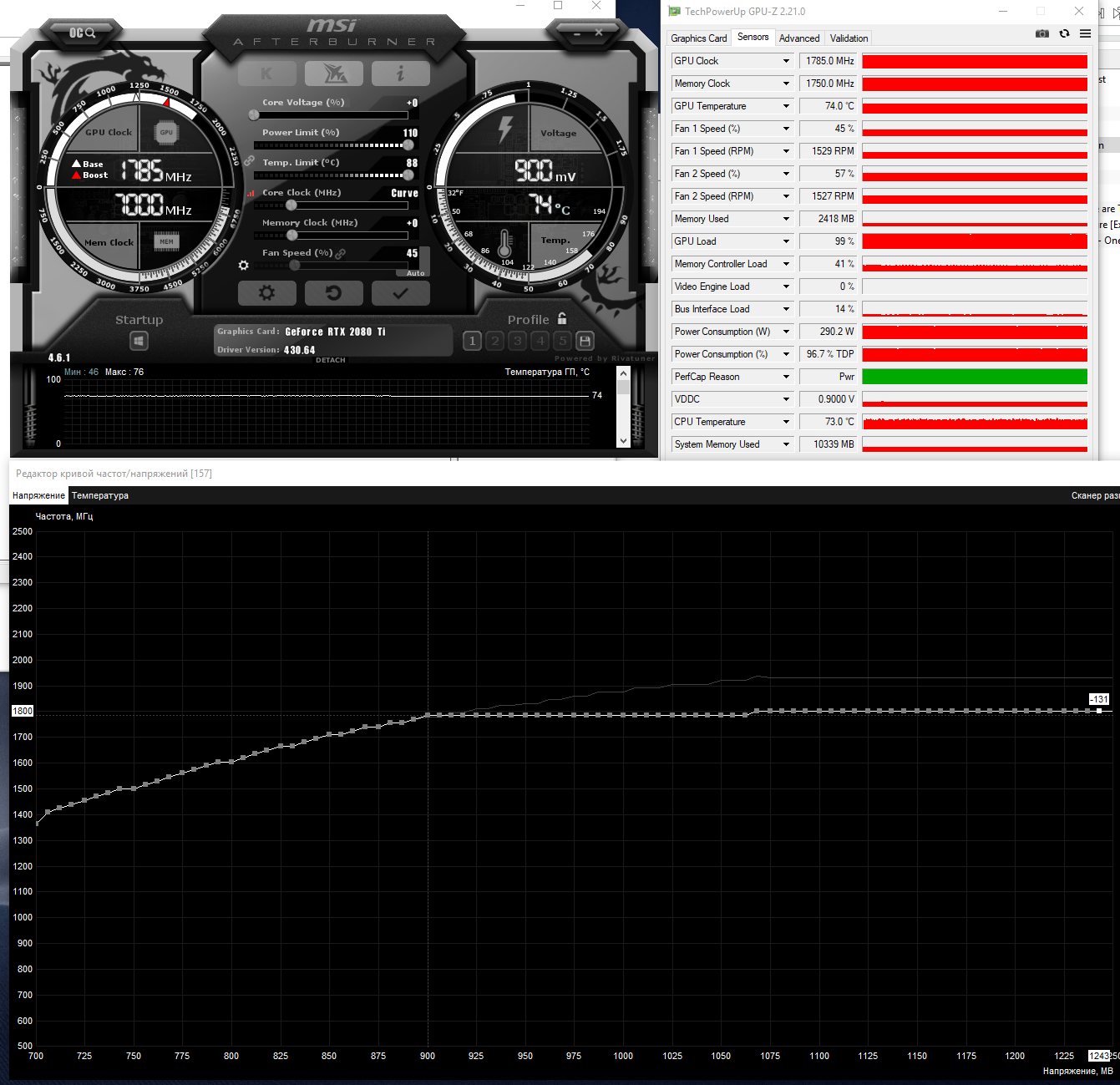1120x1085 pixels.
Task: Open the Validation tab in GPU-Z
Action: [849, 38]
